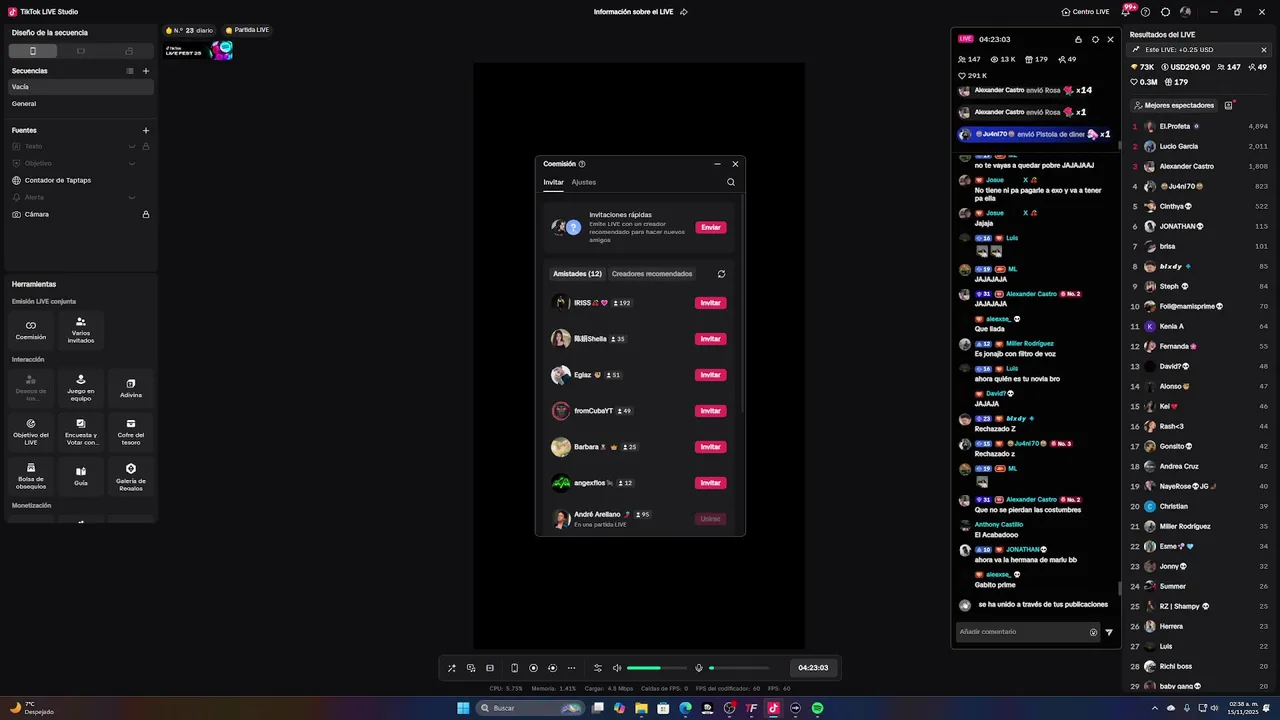Select the portrait phone layout icon
Image resolution: width=1280 pixels, height=720 pixels.
point(33,51)
